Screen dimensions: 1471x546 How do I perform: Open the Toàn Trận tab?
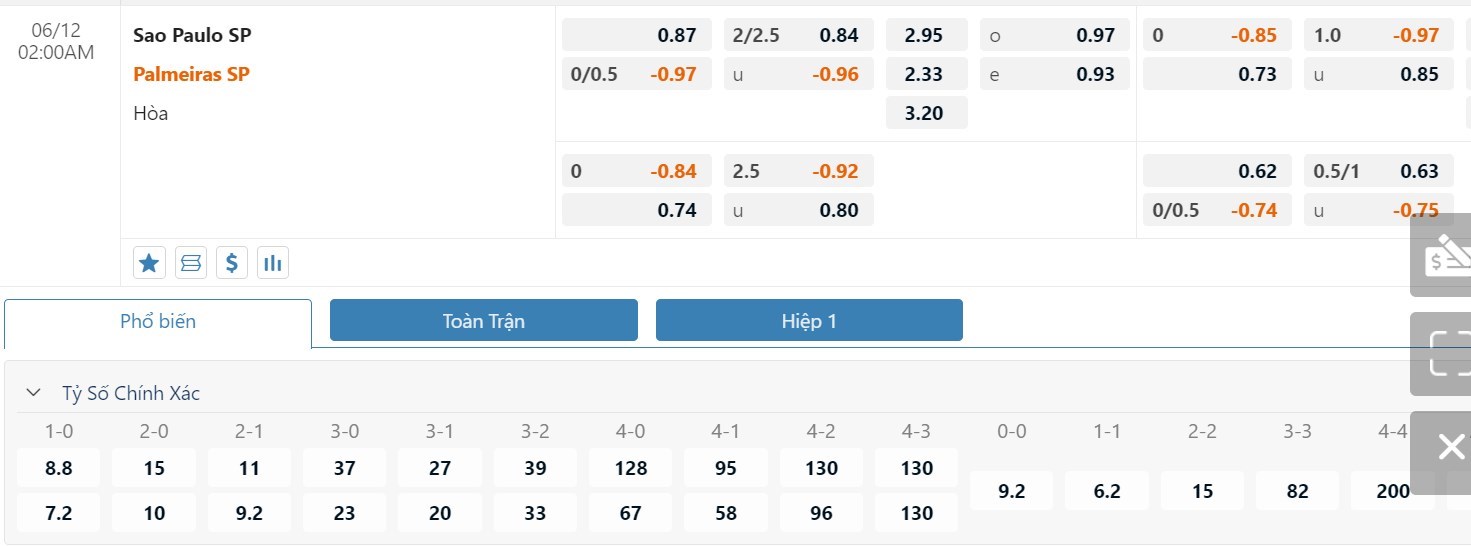coord(484,321)
